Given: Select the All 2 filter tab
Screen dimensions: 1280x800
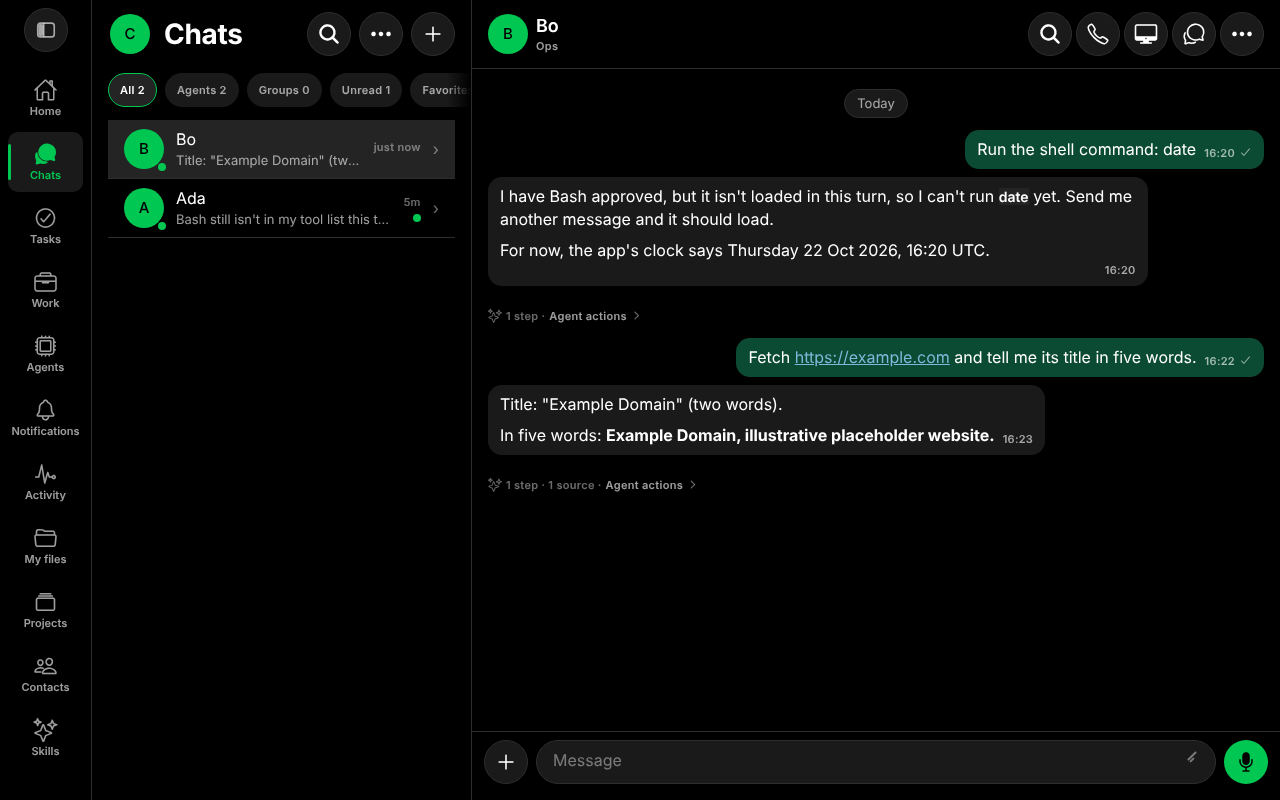Looking at the screenshot, I should [132, 90].
